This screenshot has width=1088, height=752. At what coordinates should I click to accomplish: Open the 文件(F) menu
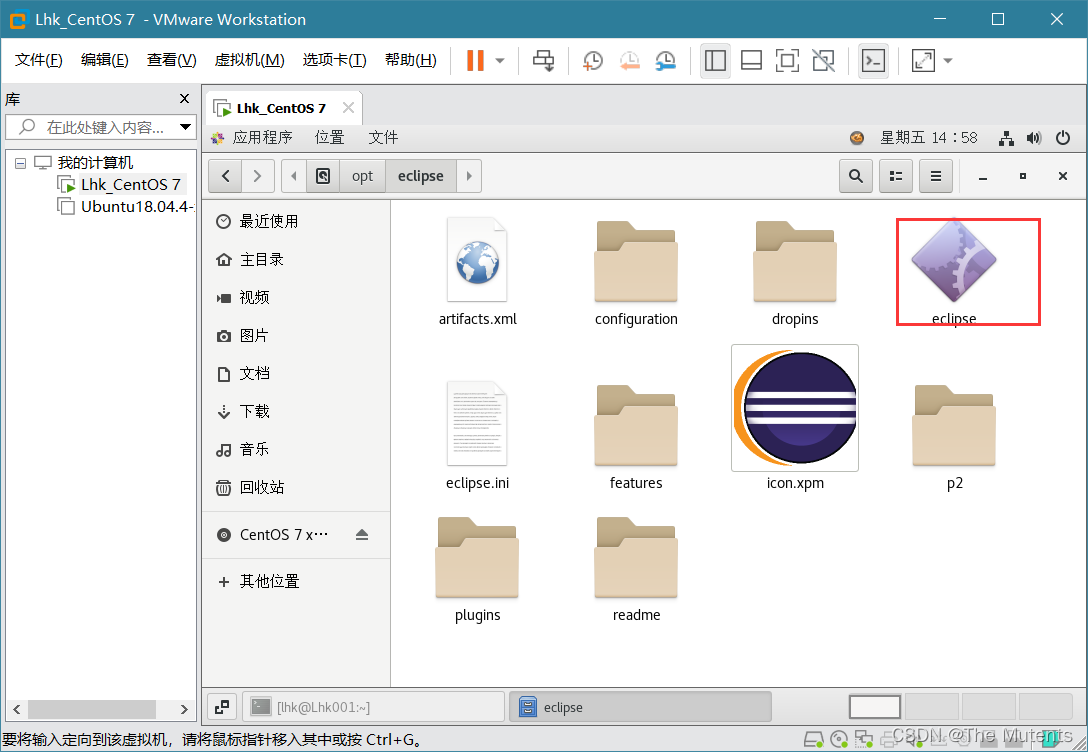(39, 60)
